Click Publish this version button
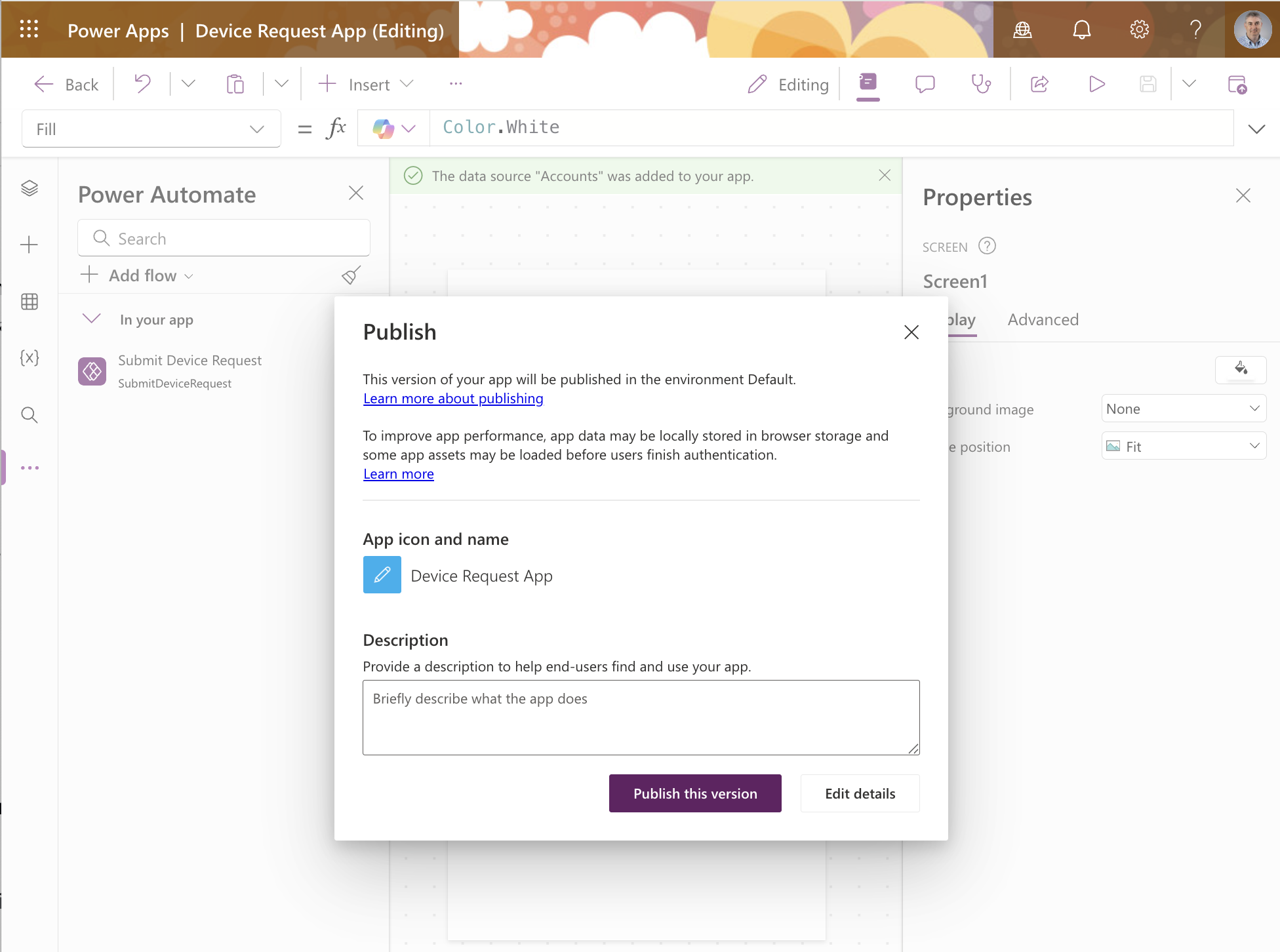This screenshot has height=952, width=1280. click(x=695, y=793)
